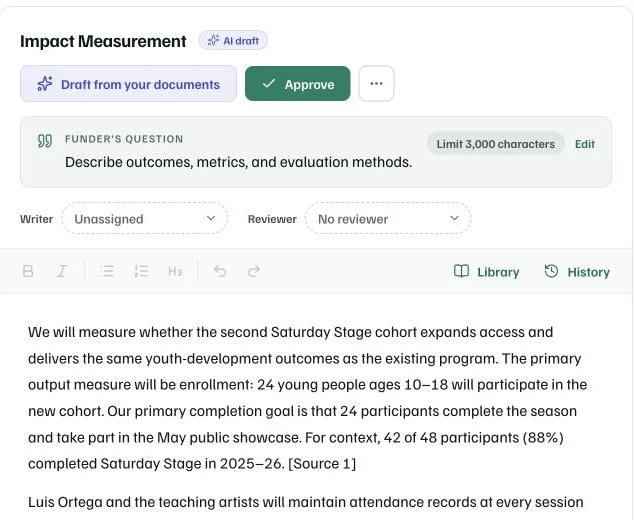Viewport: 634px width, 520px height.
Task: Open the History panel
Action: pyautogui.click(x=577, y=272)
